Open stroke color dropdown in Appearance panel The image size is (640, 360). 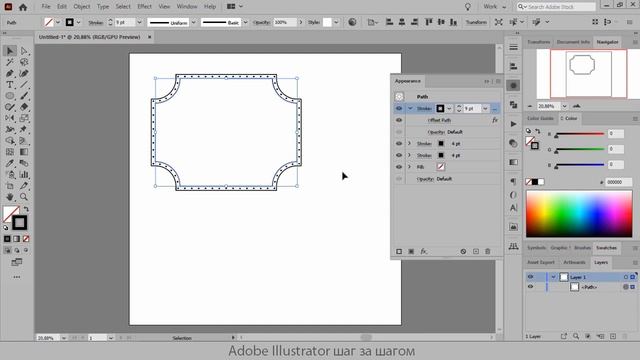coord(449,109)
